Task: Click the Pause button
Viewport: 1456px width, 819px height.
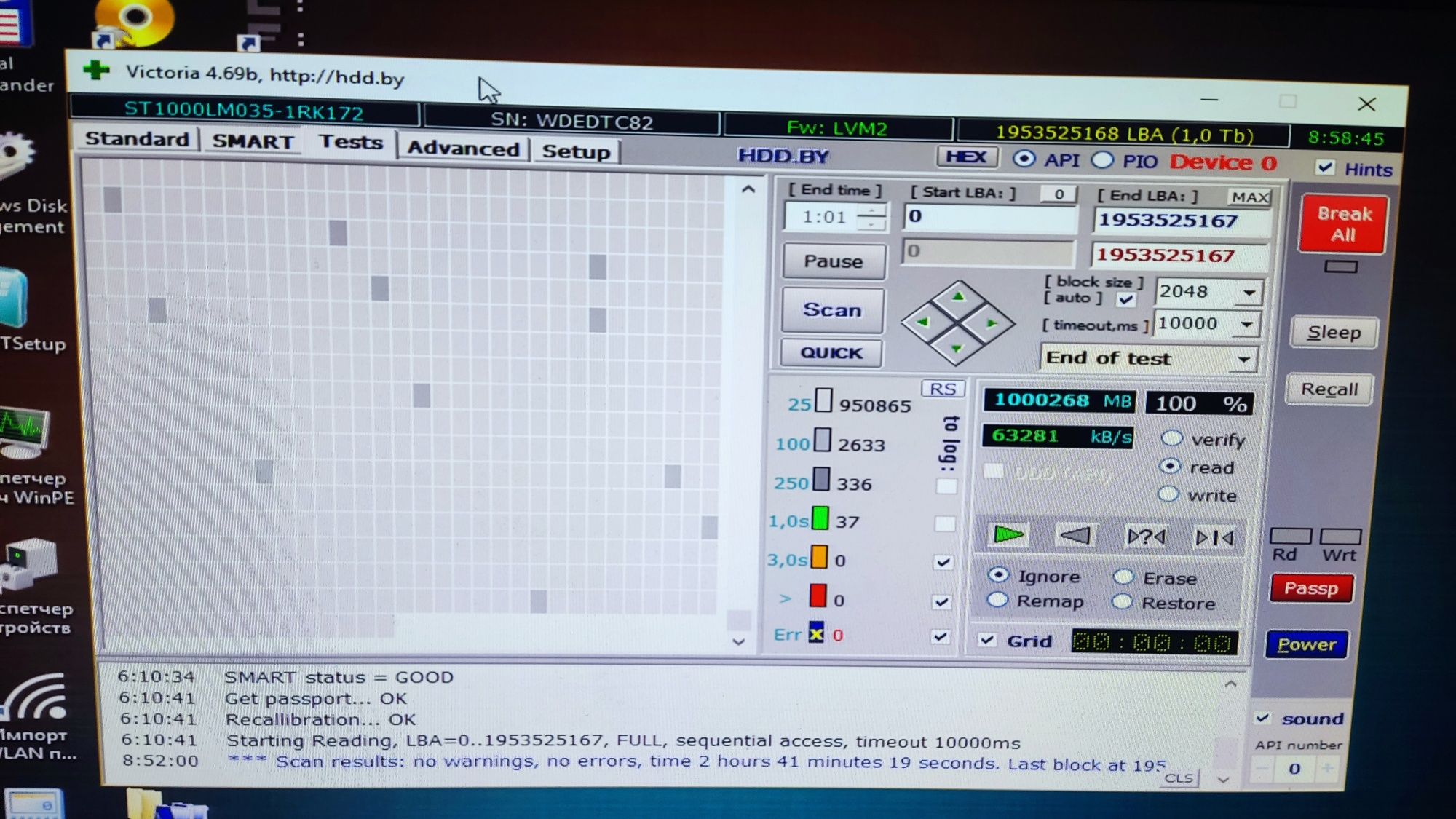Action: (833, 261)
